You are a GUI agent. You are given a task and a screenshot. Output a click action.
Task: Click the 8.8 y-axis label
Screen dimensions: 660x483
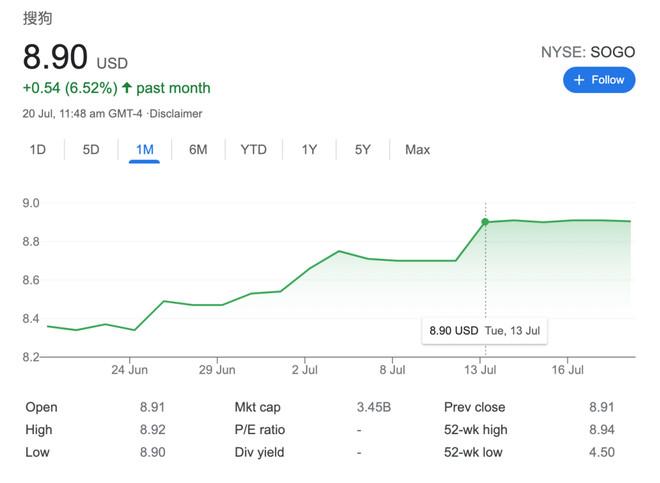tap(31, 242)
